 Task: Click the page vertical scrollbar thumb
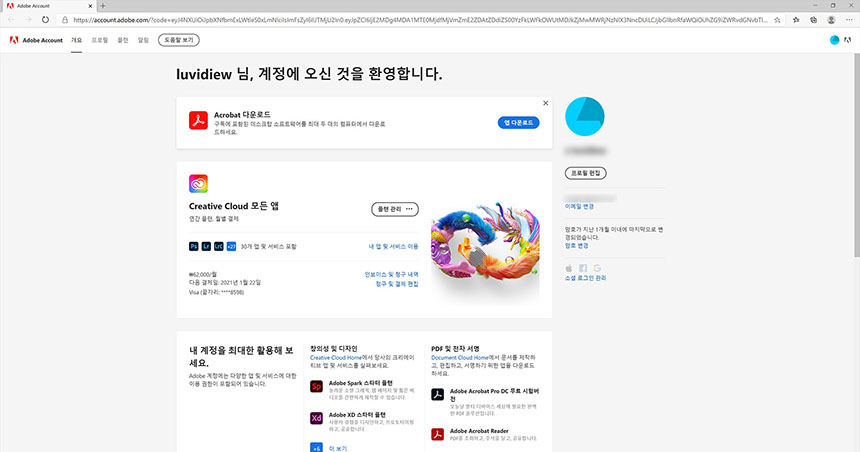click(x=856, y=155)
